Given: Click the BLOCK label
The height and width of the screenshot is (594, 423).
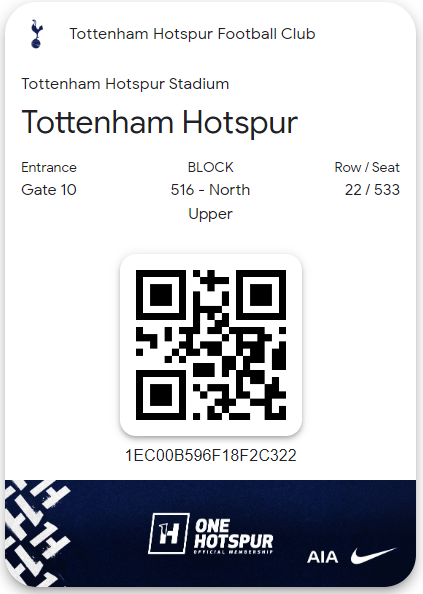Looking at the screenshot, I should click(x=211, y=167).
